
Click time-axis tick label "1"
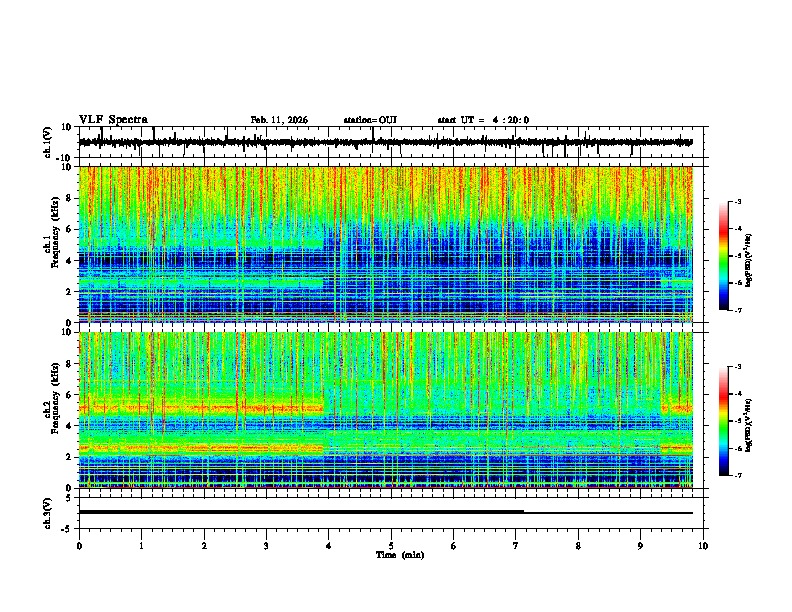point(141,546)
